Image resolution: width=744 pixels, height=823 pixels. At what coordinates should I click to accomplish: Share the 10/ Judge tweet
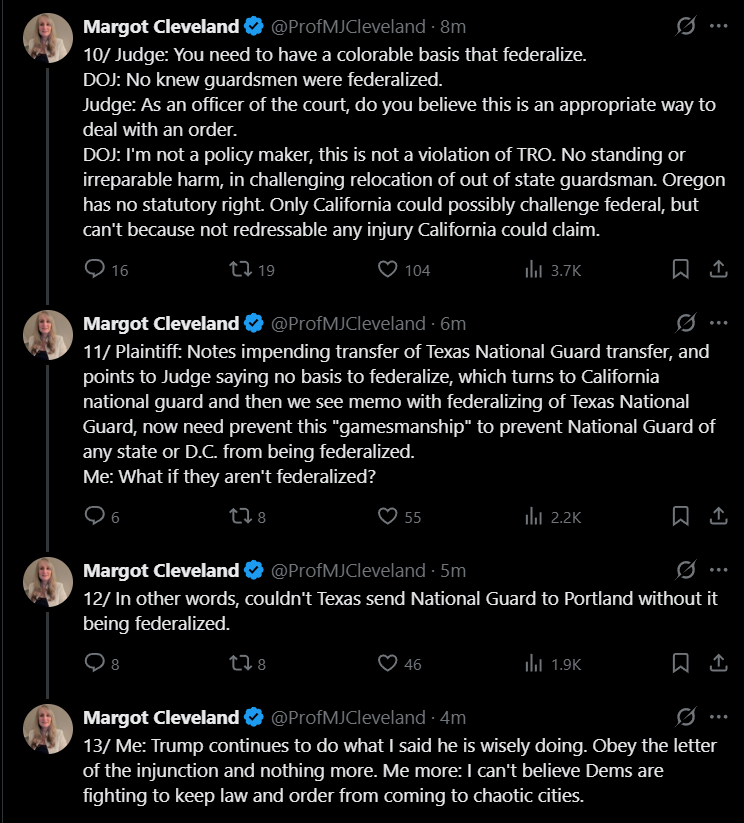click(x=718, y=269)
